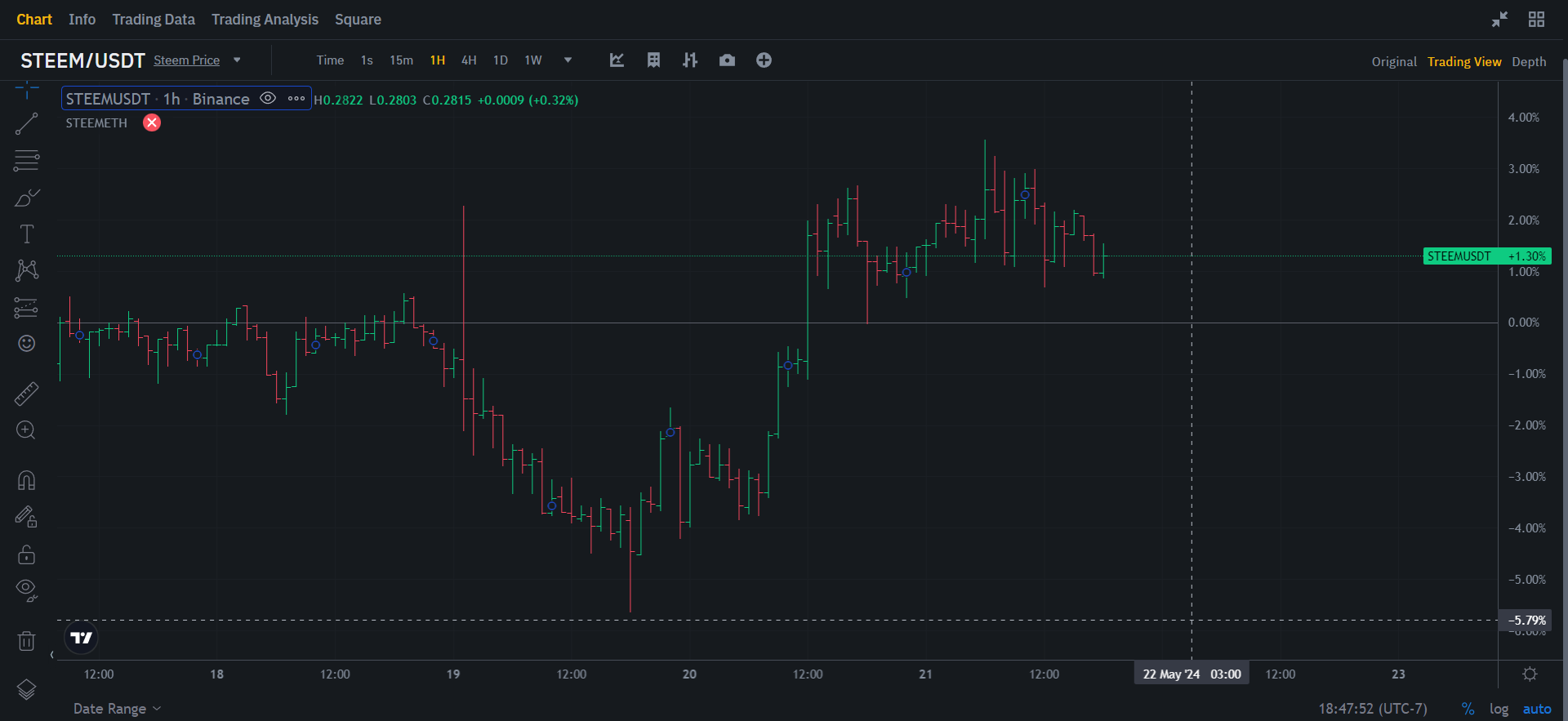The image size is (1568, 721).
Task: Click the STEEMUSDT +1.30% price label
Action: [x=1487, y=256]
